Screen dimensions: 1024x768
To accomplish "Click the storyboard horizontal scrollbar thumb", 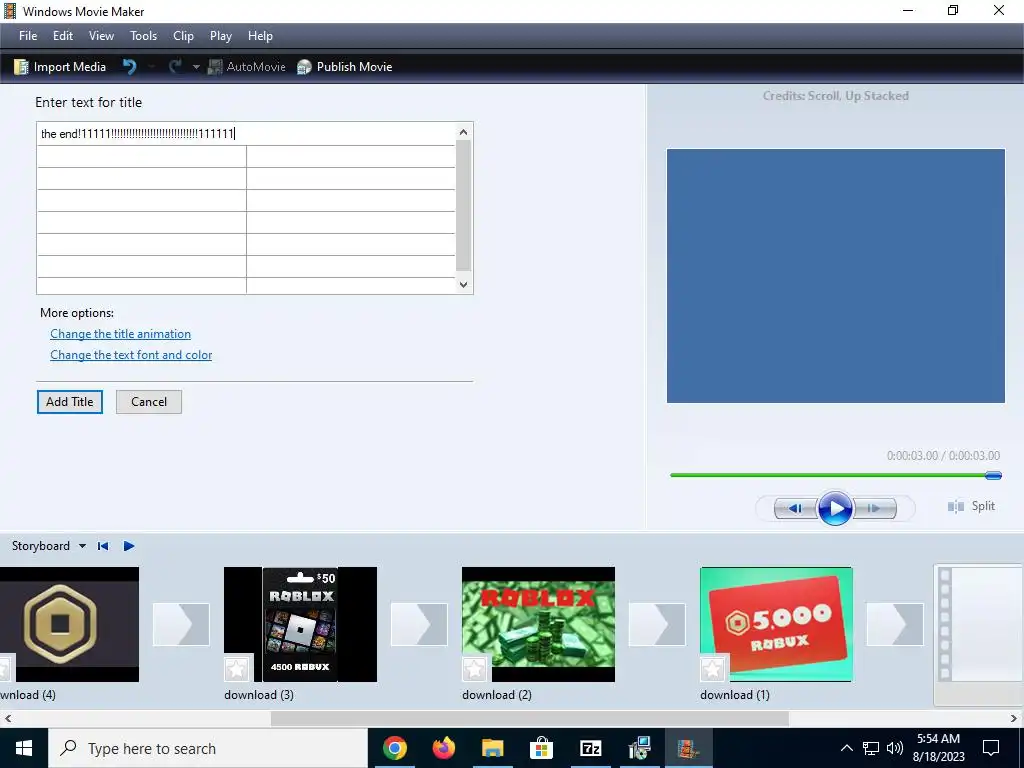I will [530, 718].
